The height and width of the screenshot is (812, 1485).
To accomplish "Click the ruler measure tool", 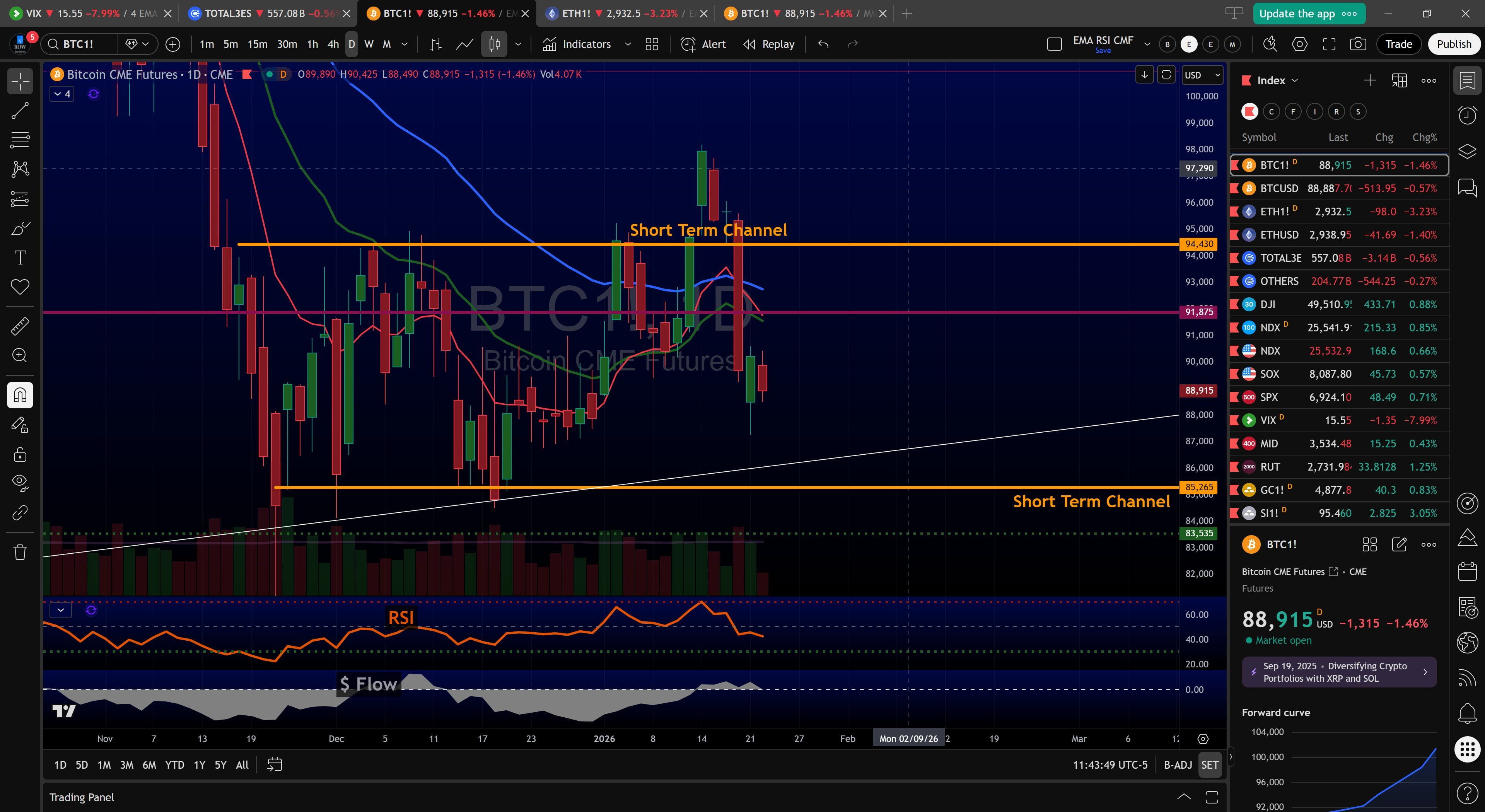I will [x=20, y=326].
